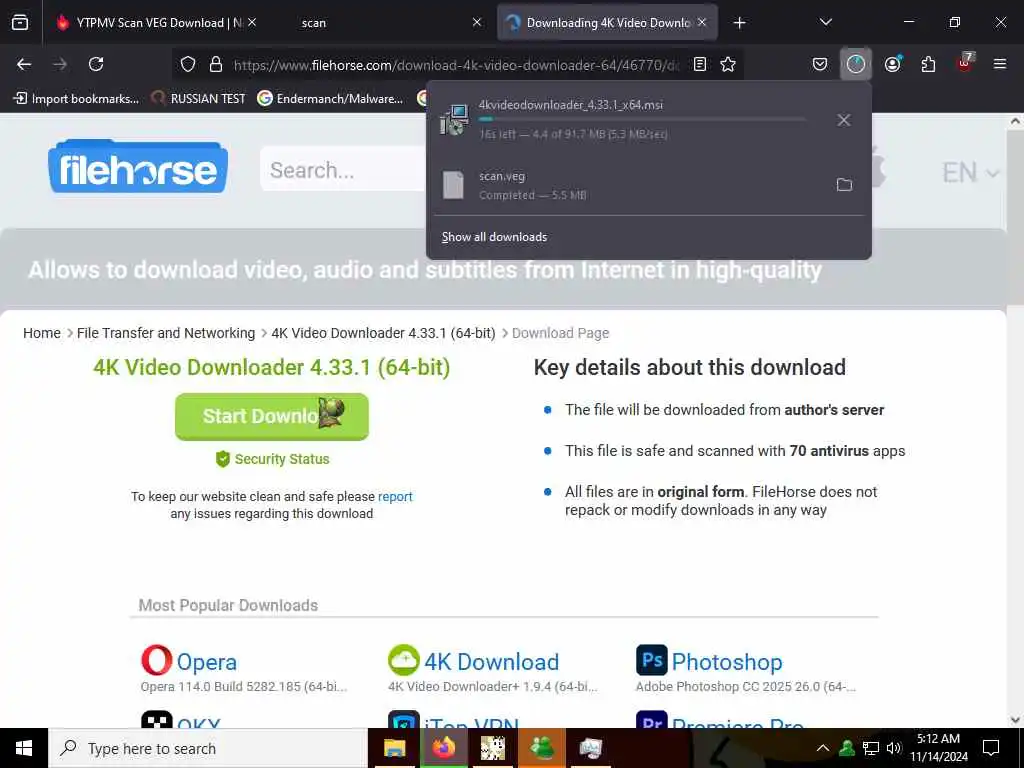The height and width of the screenshot is (768, 1024).
Task: Go back to previous page
Action: click(x=24, y=64)
